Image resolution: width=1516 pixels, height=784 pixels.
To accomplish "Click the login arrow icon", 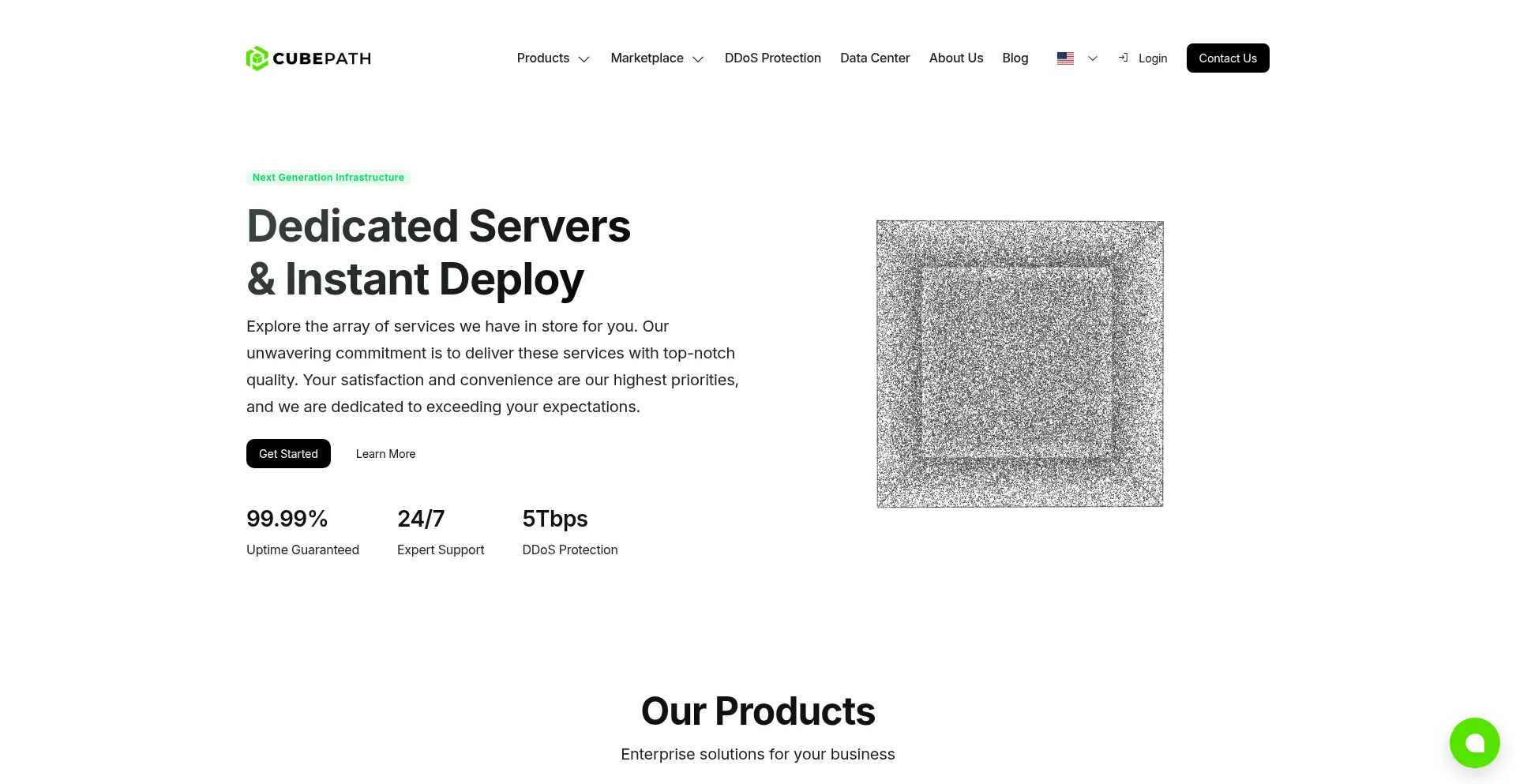I will point(1123,58).
